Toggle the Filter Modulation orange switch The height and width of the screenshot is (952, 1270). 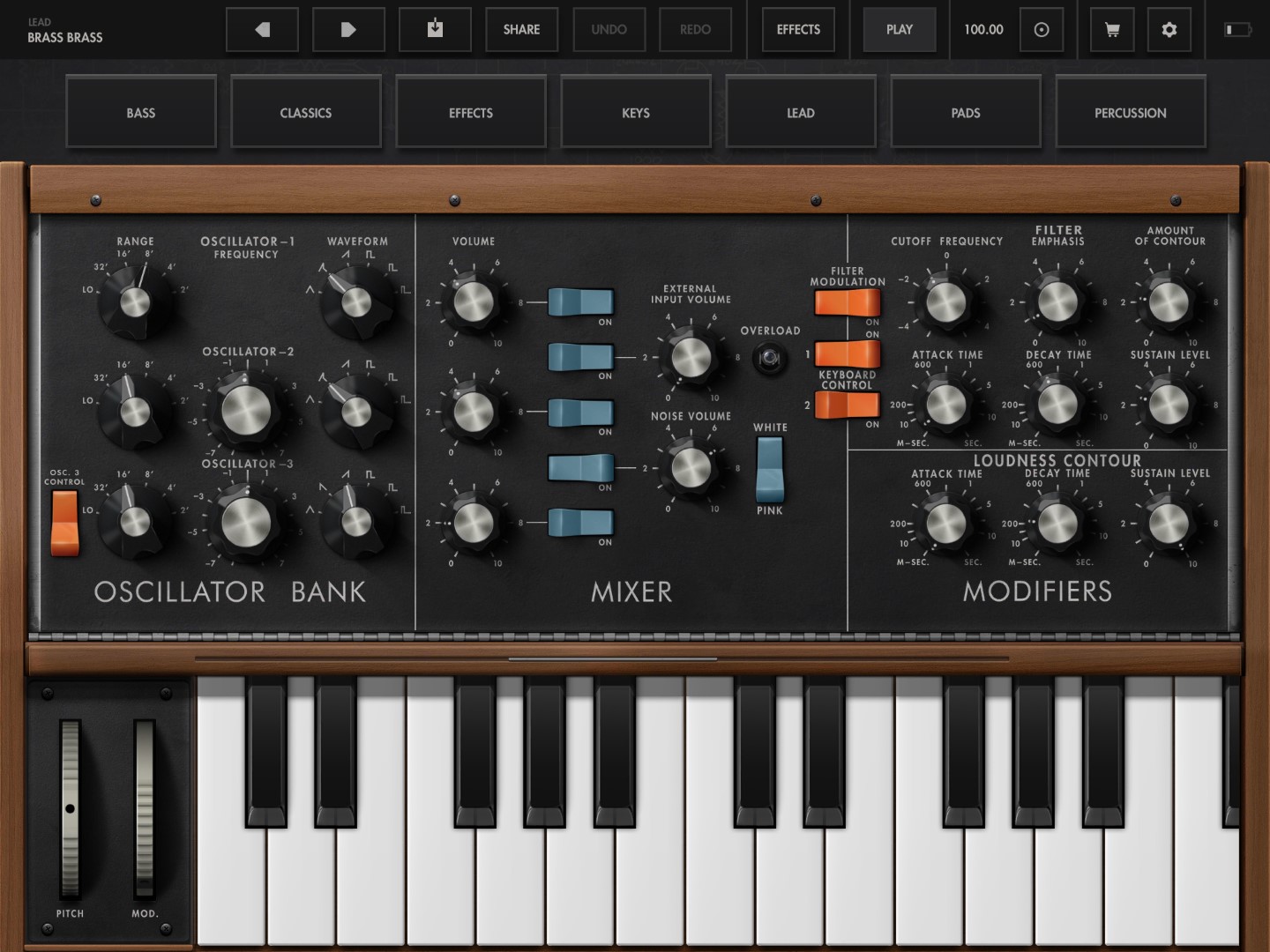[847, 302]
